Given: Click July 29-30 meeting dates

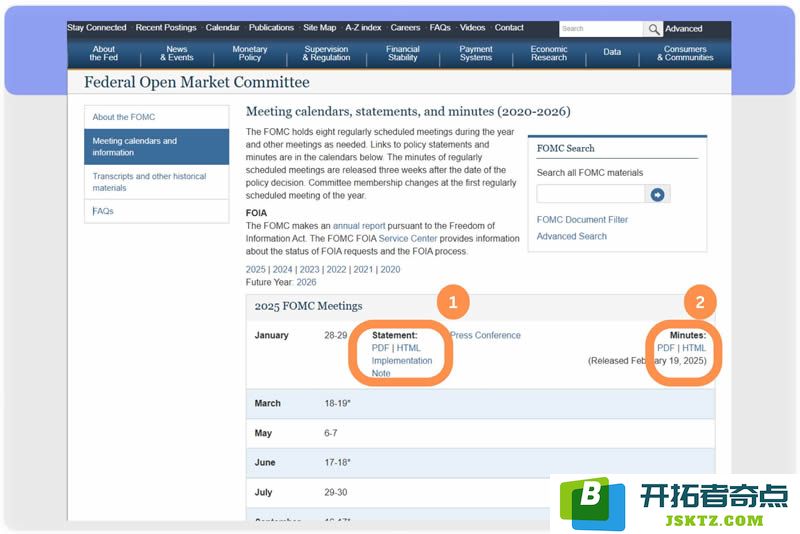Looking at the screenshot, I should [336, 493].
